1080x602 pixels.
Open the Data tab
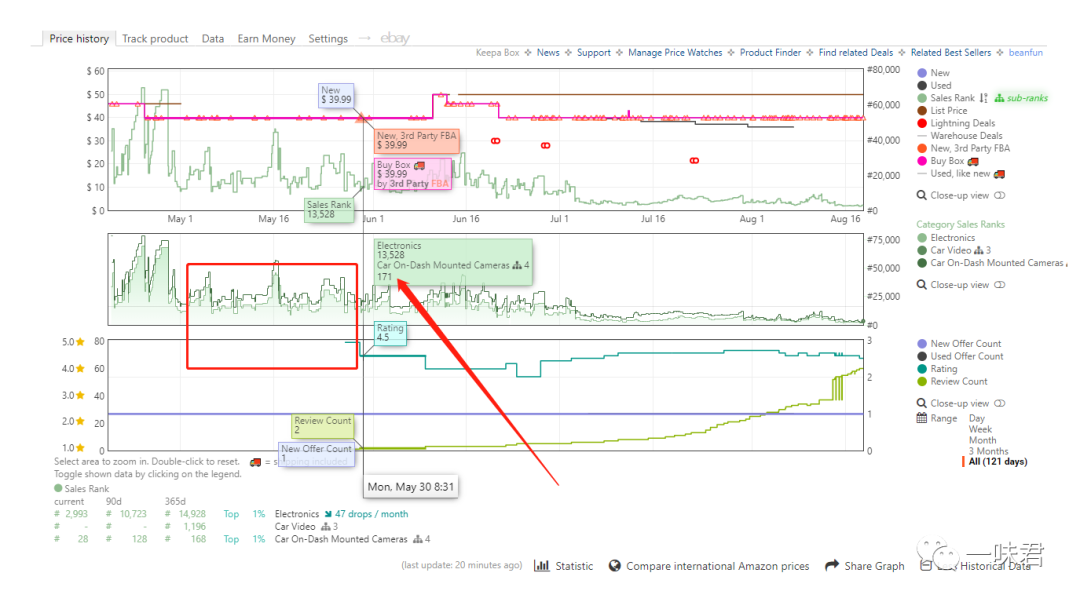tap(213, 39)
